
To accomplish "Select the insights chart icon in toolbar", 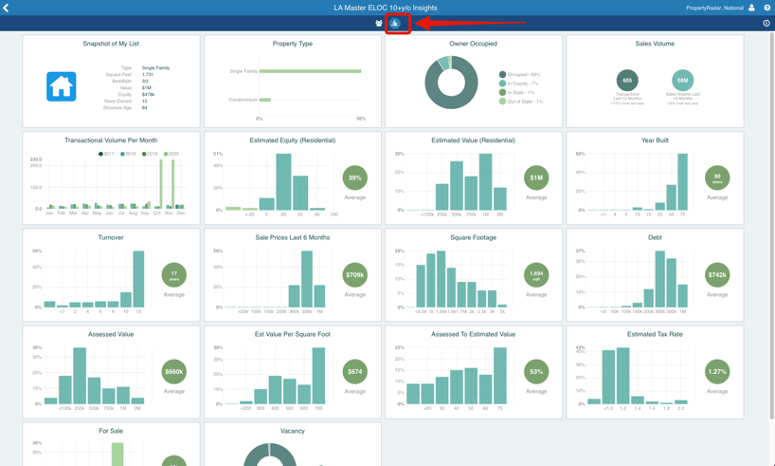I will pos(395,23).
